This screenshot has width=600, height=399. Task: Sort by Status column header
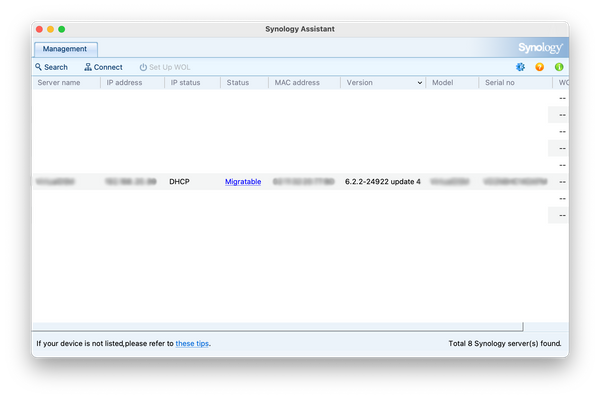244,83
